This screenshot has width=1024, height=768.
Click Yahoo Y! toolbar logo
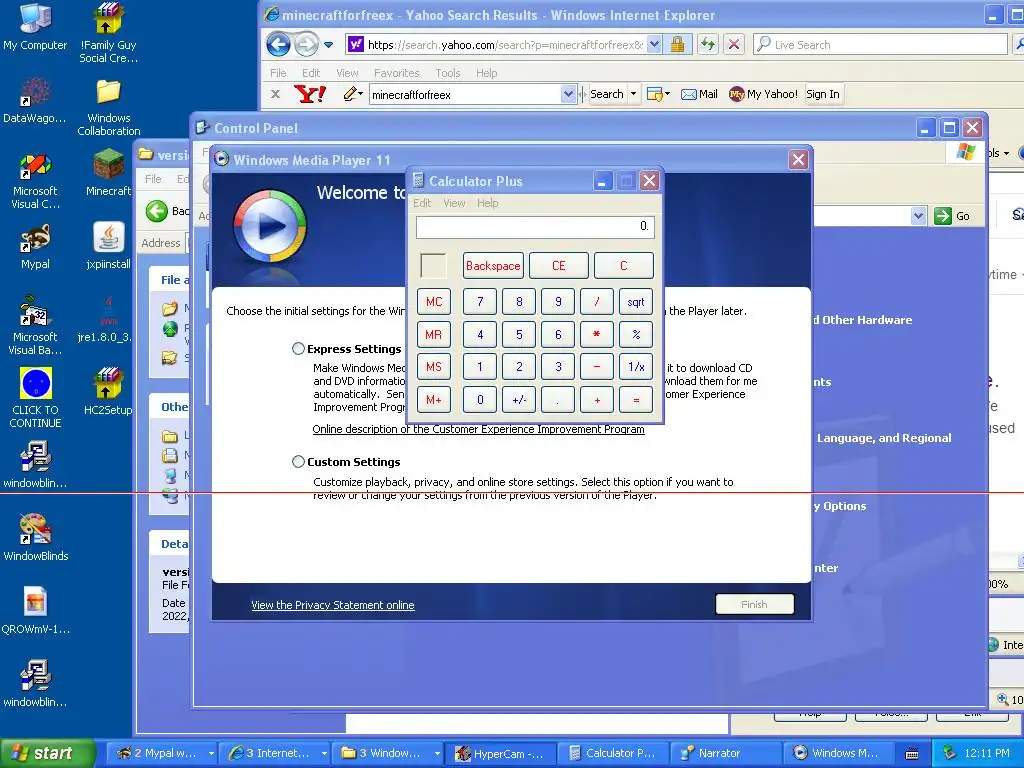pyautogui.click(x=310, y=94)
